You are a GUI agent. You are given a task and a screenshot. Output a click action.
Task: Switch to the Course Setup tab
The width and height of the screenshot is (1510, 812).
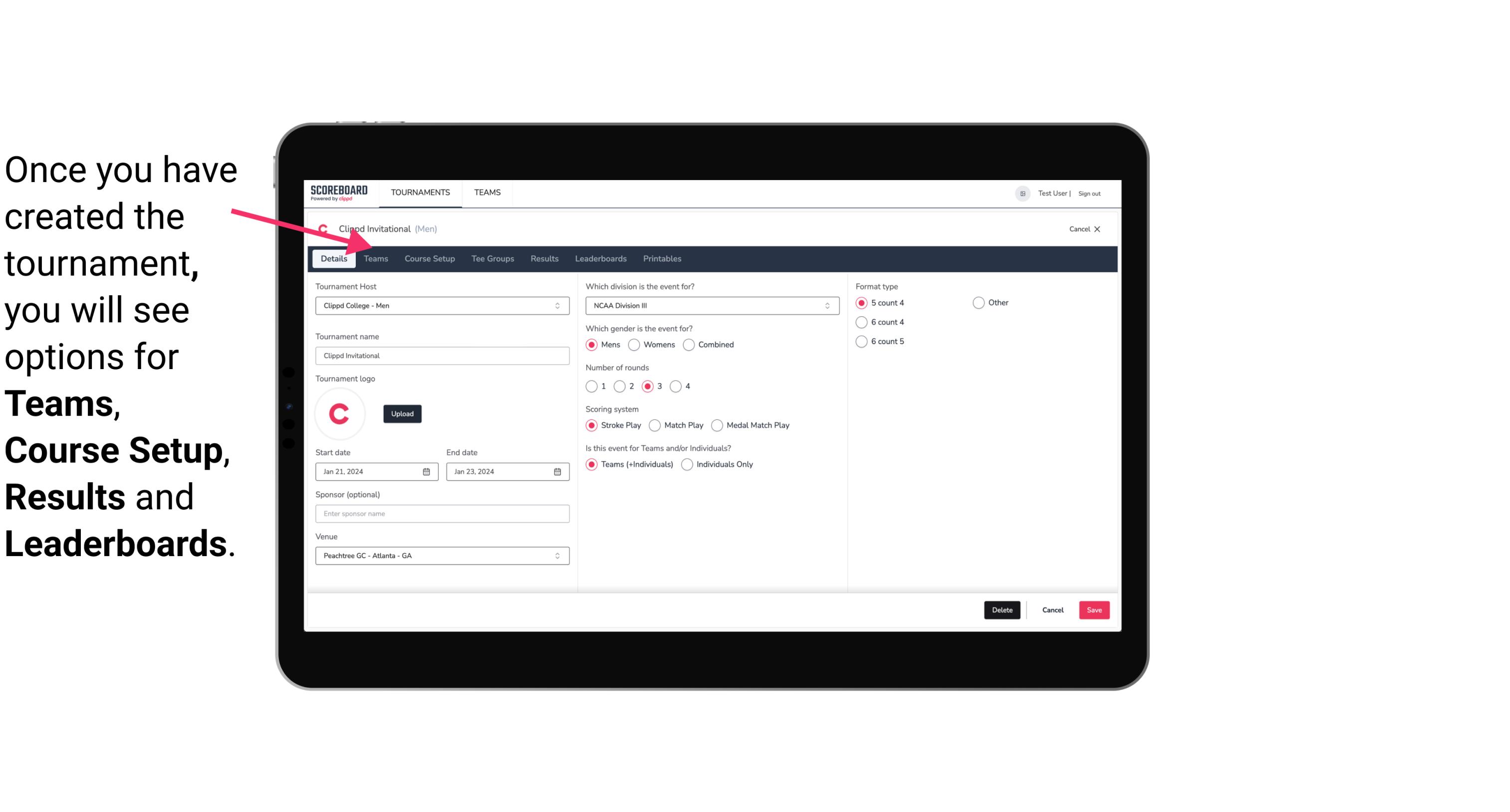tap(429, 258)
